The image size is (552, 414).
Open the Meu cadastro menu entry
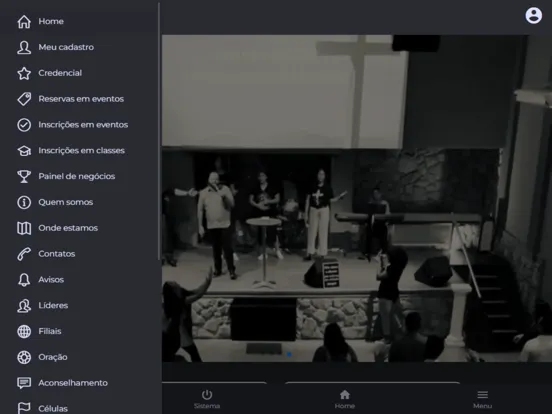66,47
